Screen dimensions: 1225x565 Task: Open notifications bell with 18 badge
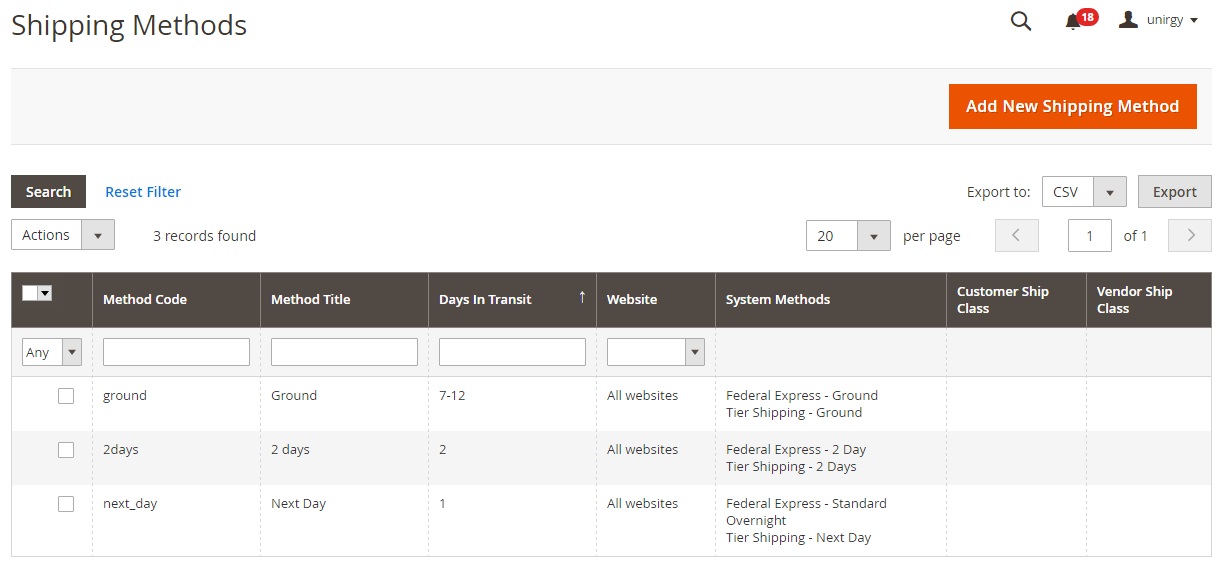point(1074,21)
